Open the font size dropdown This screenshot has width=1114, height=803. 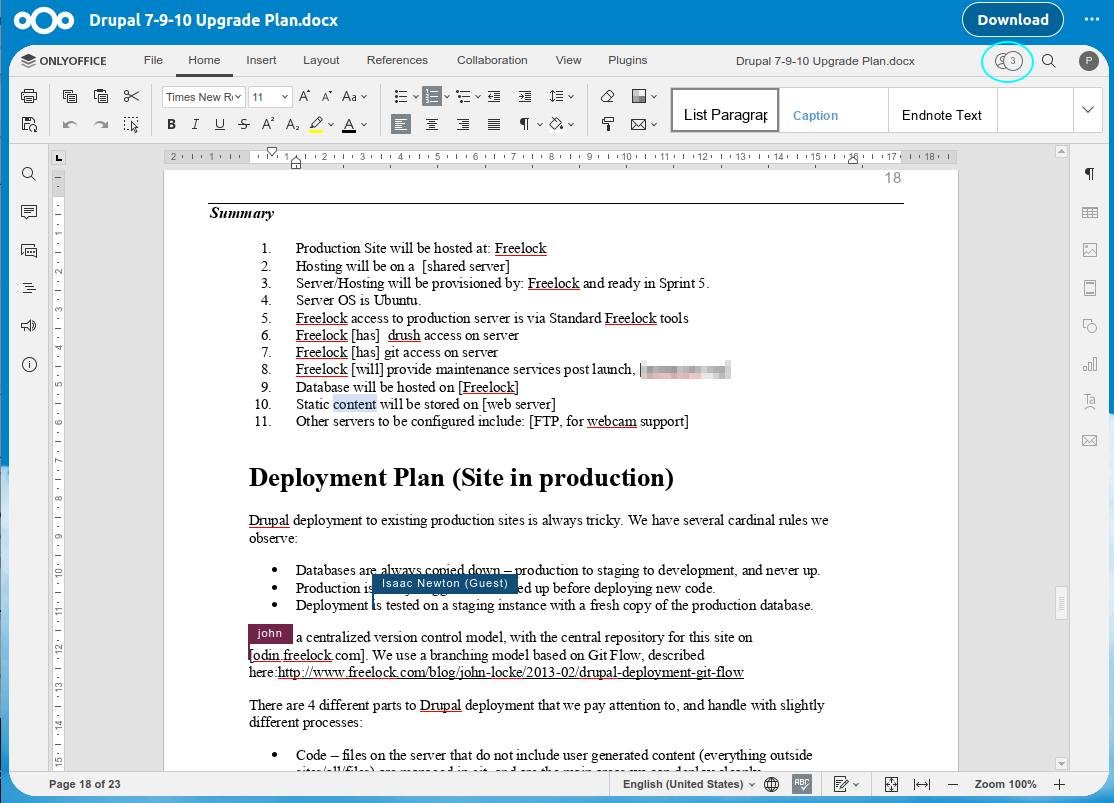point(284,97)
